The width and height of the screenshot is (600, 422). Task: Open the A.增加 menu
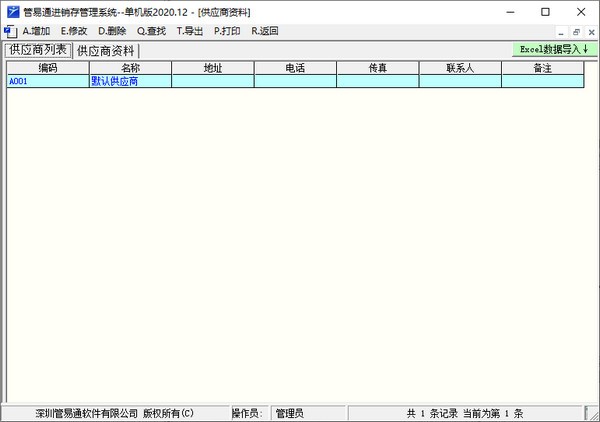tap(36, 31)
